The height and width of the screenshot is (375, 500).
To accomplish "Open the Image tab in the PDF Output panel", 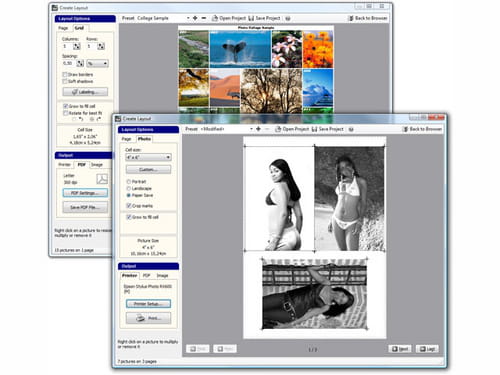I will (x=97, y=165).
